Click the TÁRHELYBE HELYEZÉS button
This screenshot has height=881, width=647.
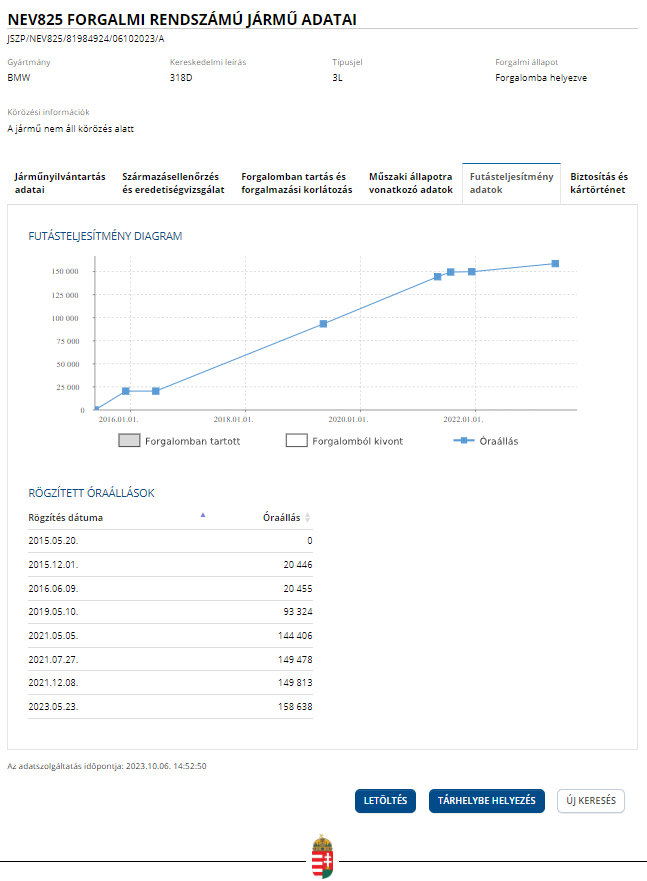[486, 801]
